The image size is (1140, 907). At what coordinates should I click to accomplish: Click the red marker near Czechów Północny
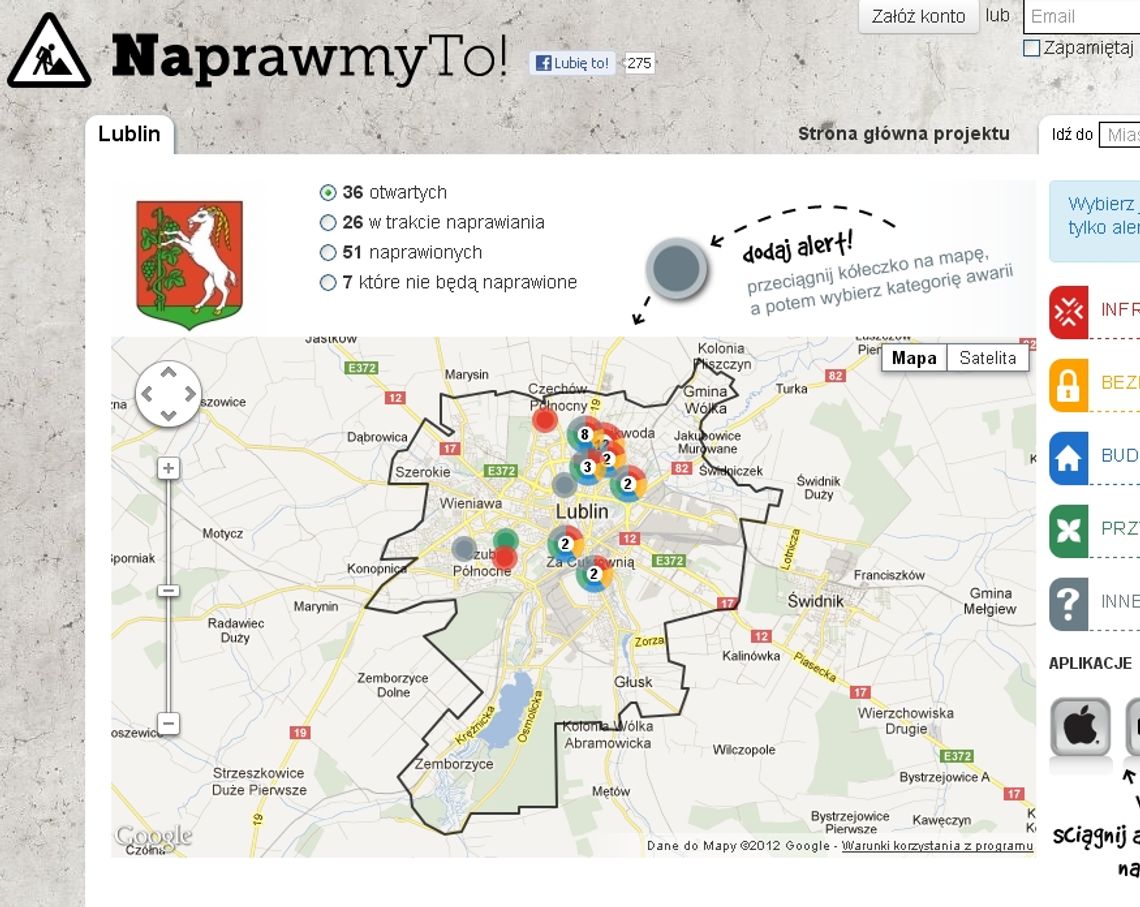tap(545, 420)
